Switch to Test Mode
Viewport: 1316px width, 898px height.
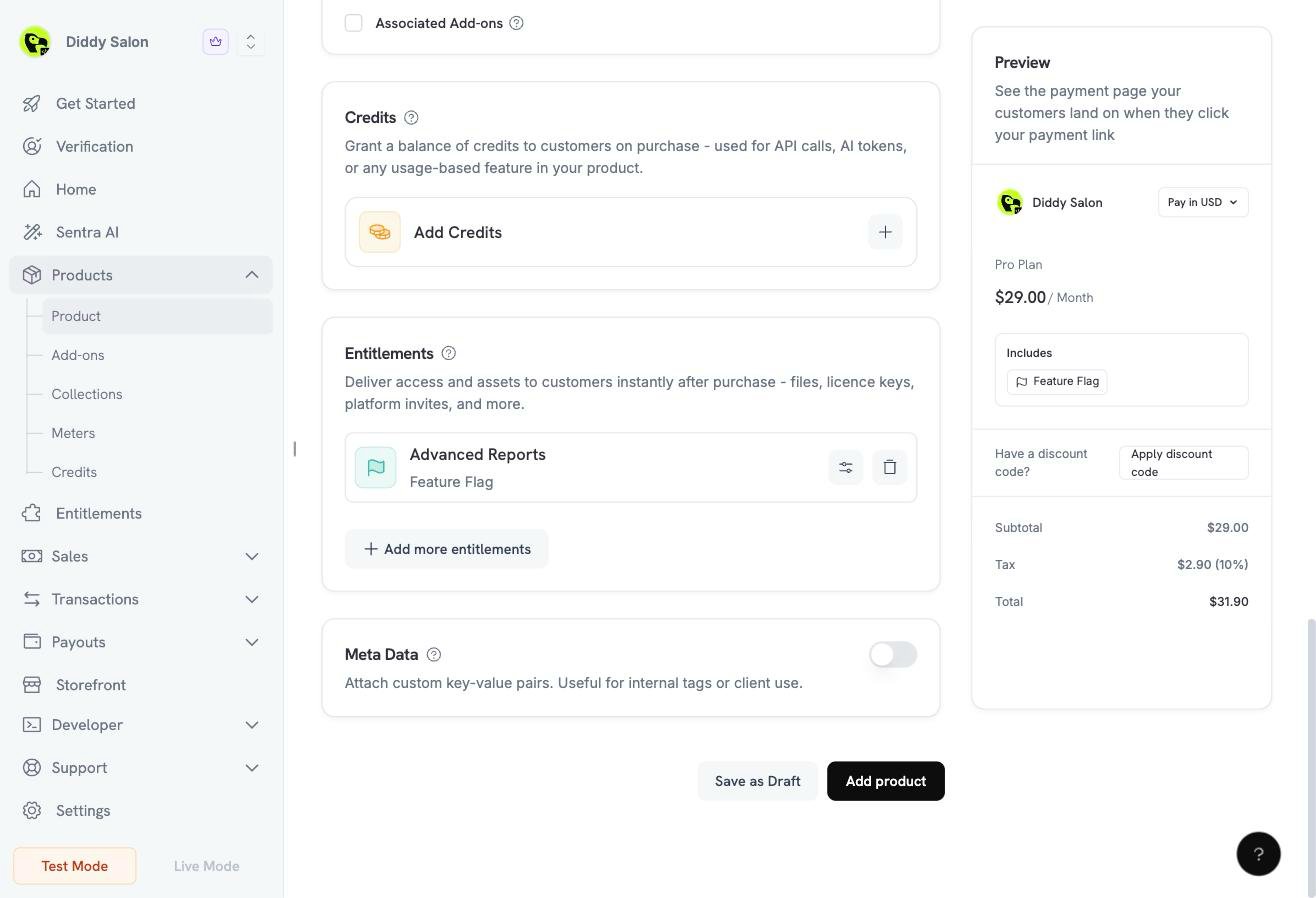(75, 866)
